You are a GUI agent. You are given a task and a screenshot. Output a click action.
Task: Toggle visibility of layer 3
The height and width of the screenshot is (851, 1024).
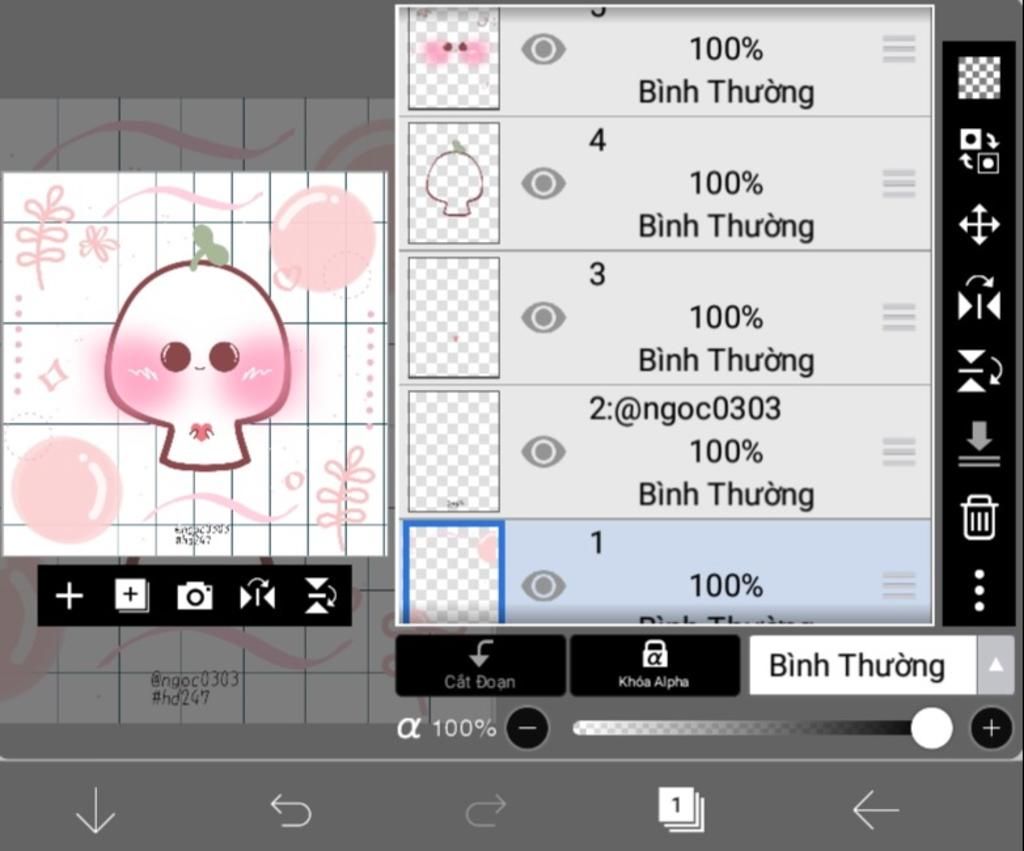[x=543, y=318]
